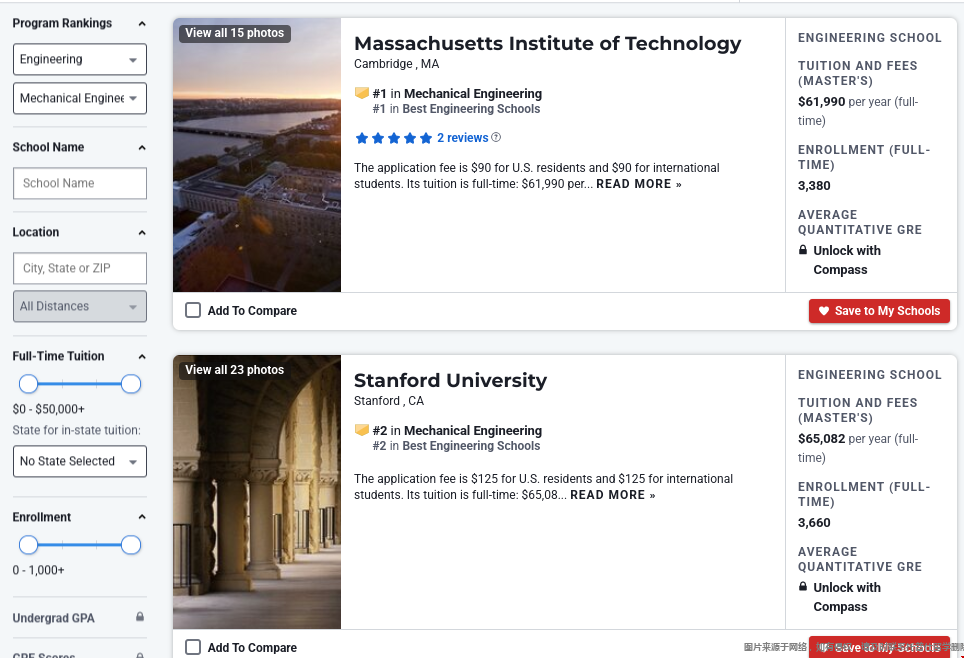Click MIT's five-star rating icons
Viewport: 964px width, 658px height.
tap(394, 138)
